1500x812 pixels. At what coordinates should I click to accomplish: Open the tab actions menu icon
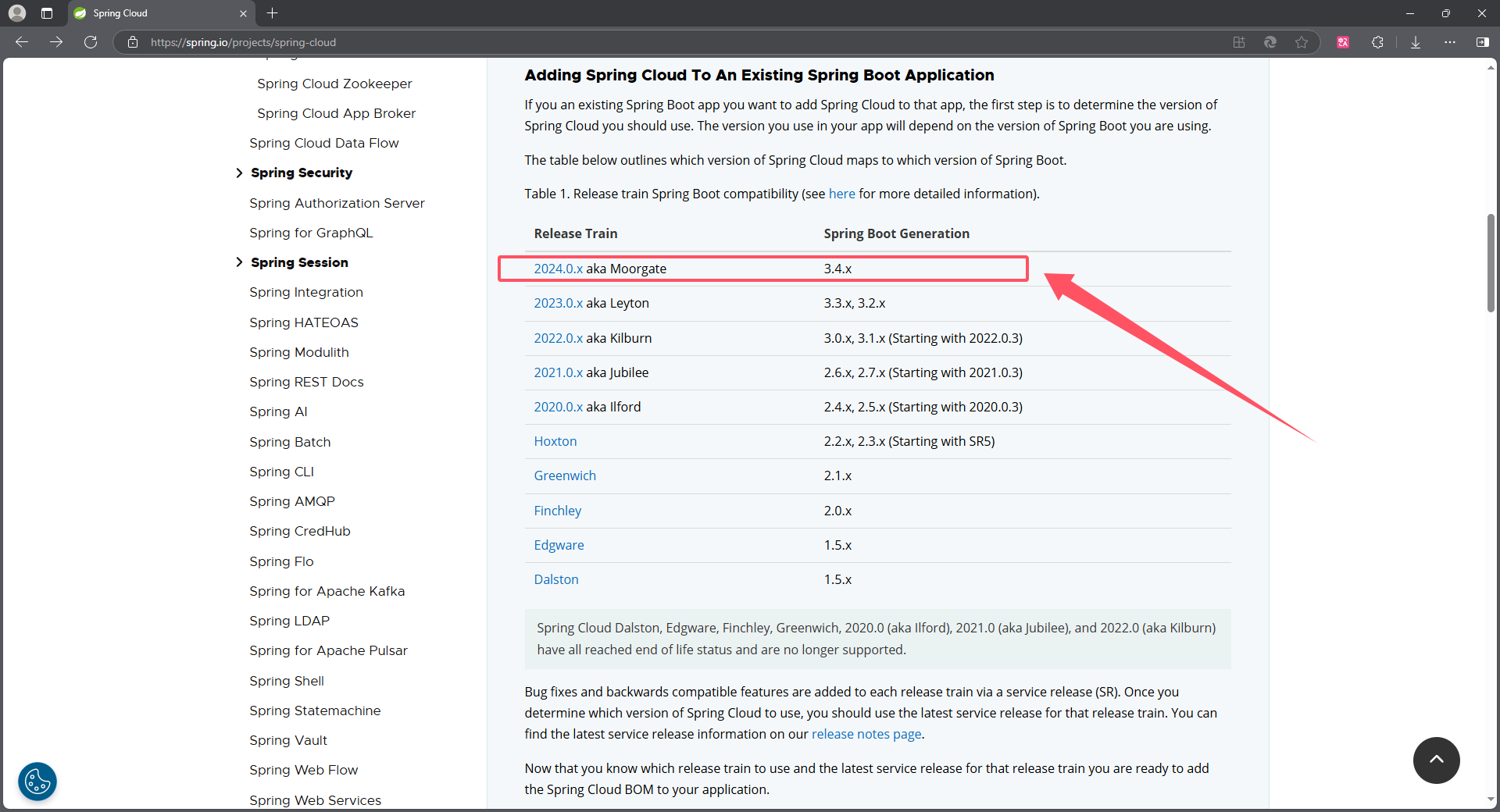point(47,13)
